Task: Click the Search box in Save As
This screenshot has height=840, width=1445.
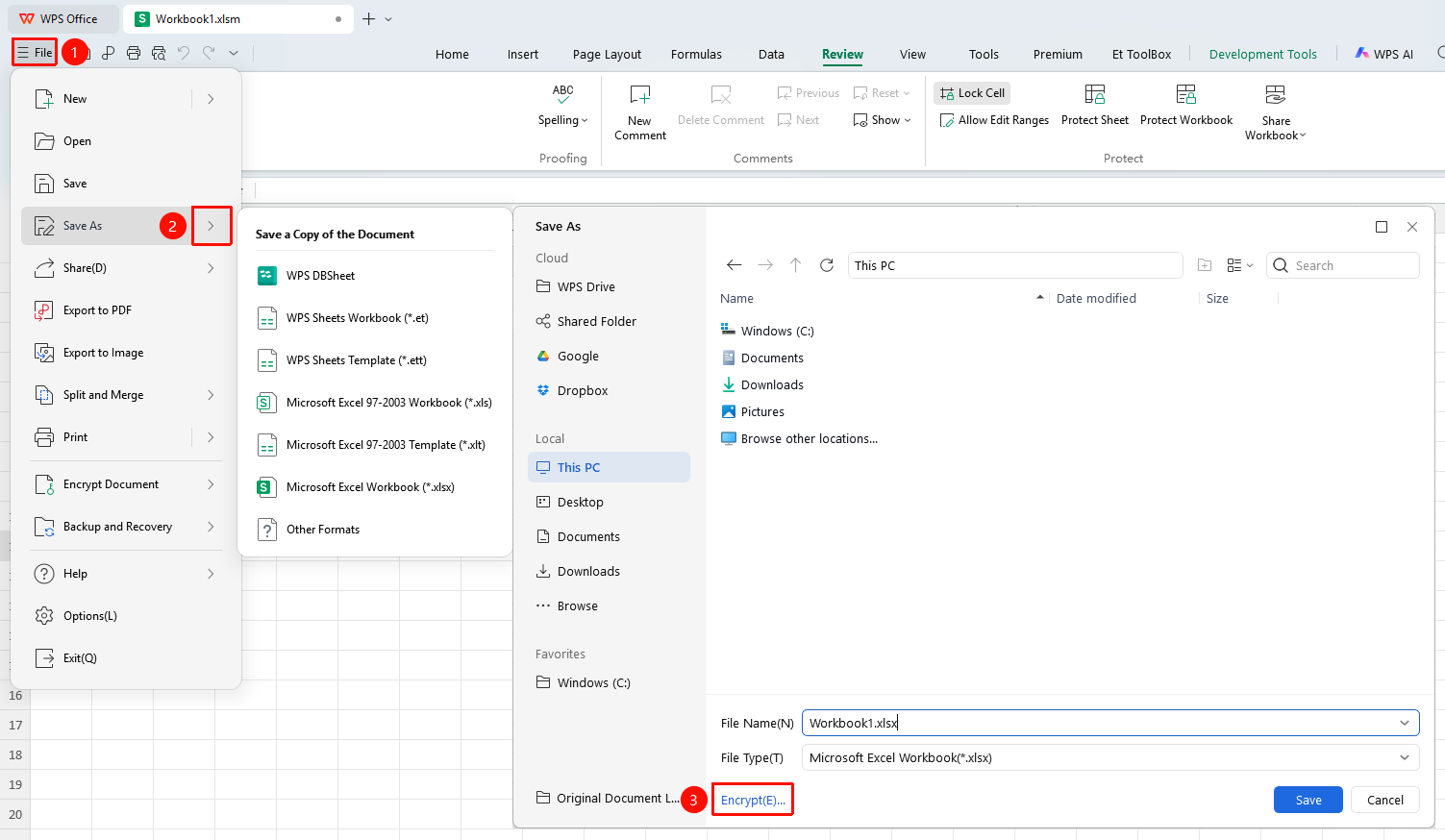Action: (1343, 265)
